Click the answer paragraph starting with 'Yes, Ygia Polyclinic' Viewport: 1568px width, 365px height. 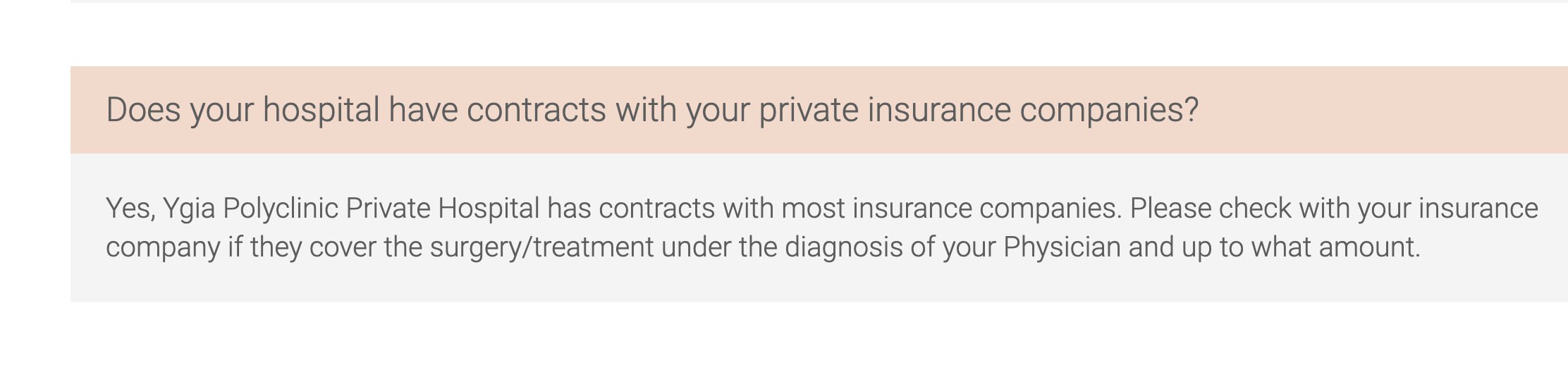(x=822, y=228)
